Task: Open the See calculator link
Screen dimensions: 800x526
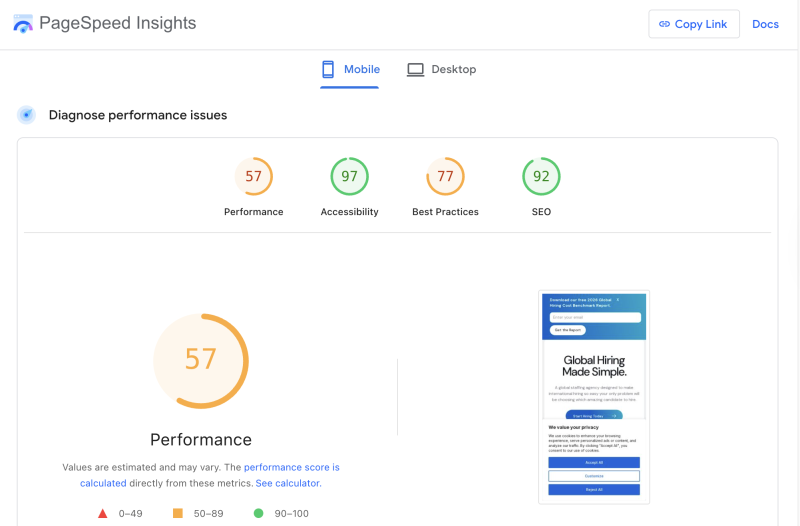Action: tap(288, 483)
